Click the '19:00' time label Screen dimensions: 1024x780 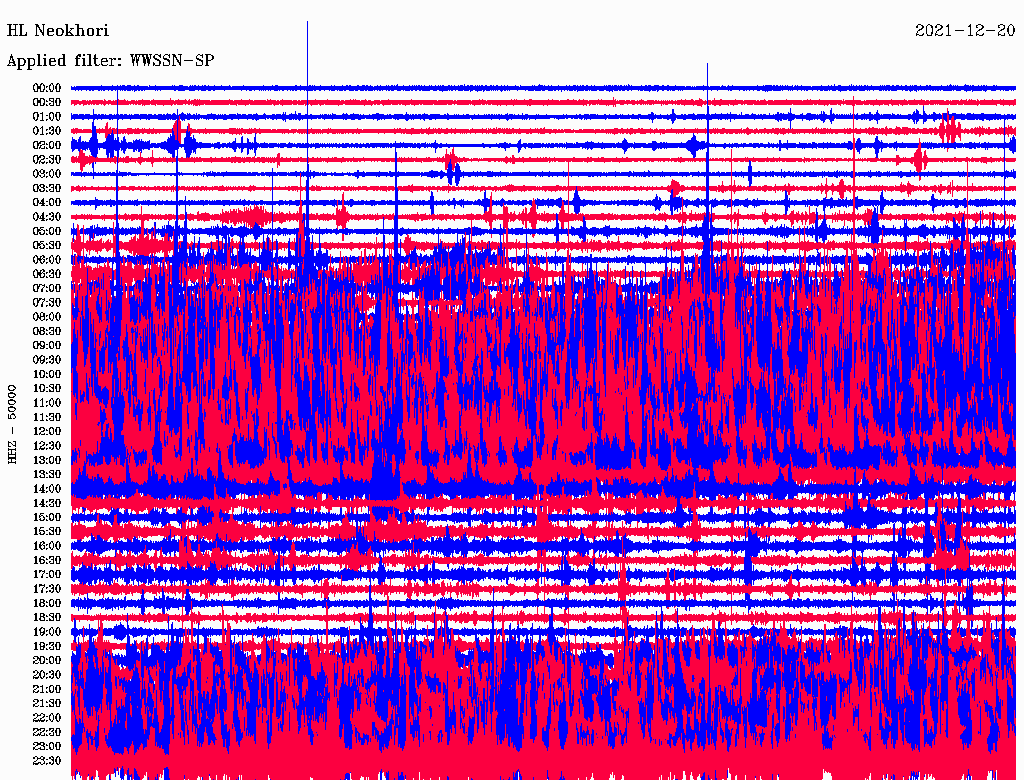pyautogui.click(x=47, y=632)
